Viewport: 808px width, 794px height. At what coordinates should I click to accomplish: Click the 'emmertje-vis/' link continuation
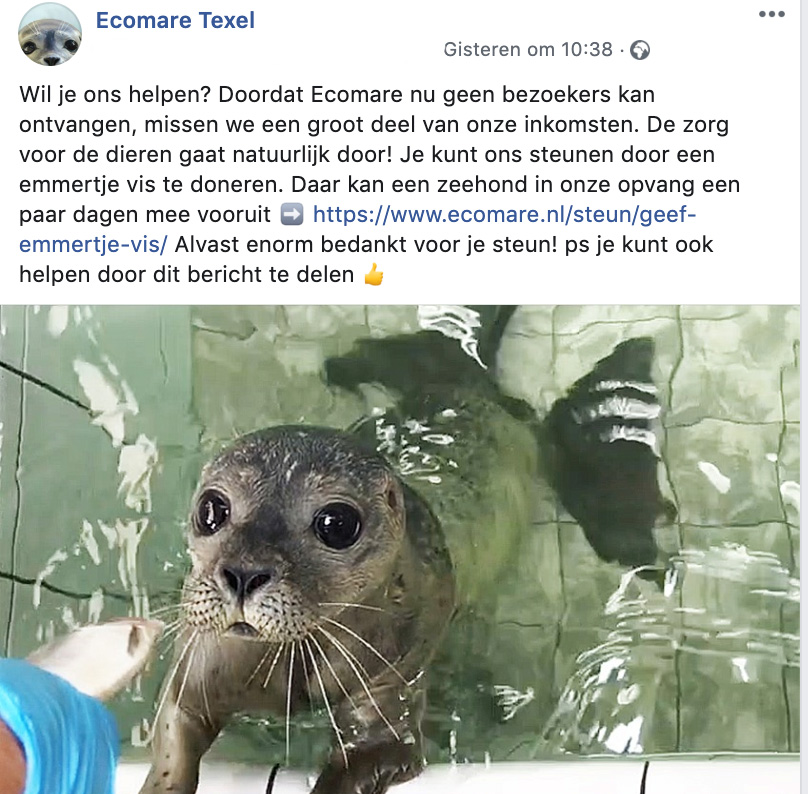coord(93,244)
